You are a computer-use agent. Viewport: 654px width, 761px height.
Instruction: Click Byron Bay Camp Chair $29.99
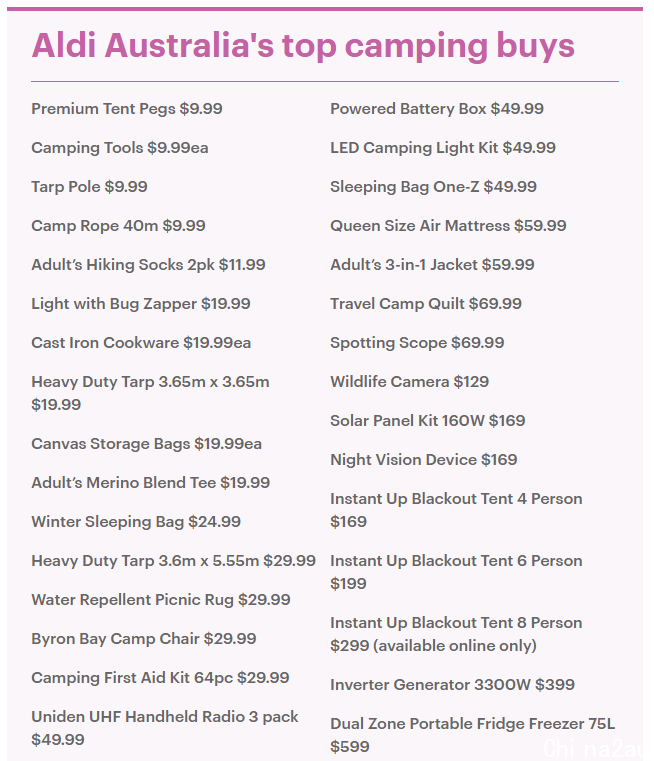[144, 639]
